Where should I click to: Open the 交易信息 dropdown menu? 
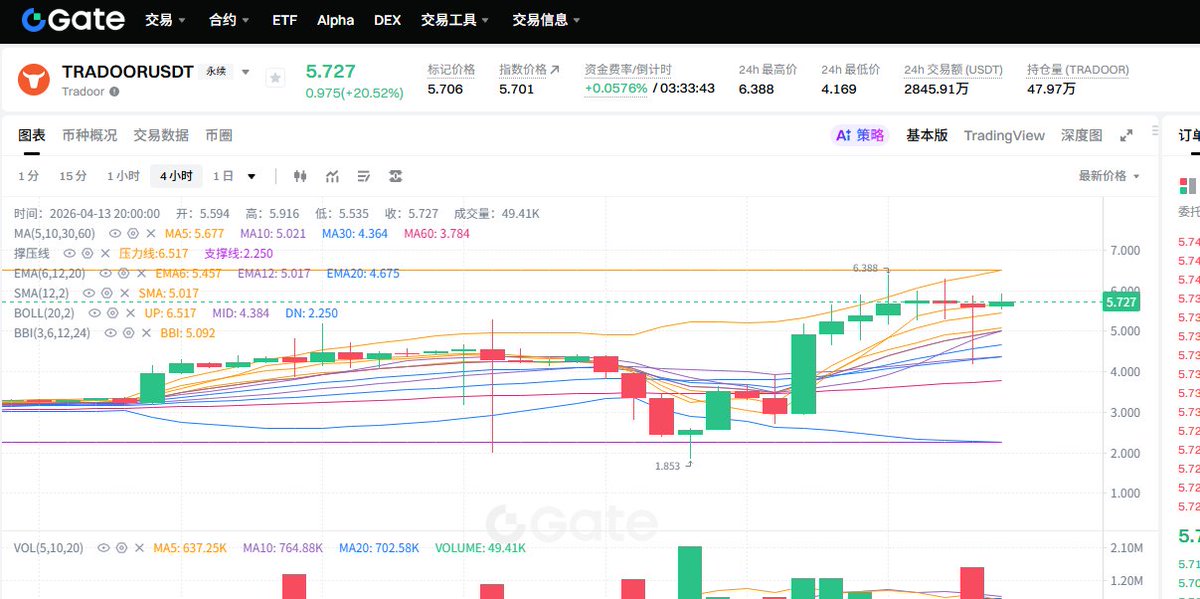point(546,20)
